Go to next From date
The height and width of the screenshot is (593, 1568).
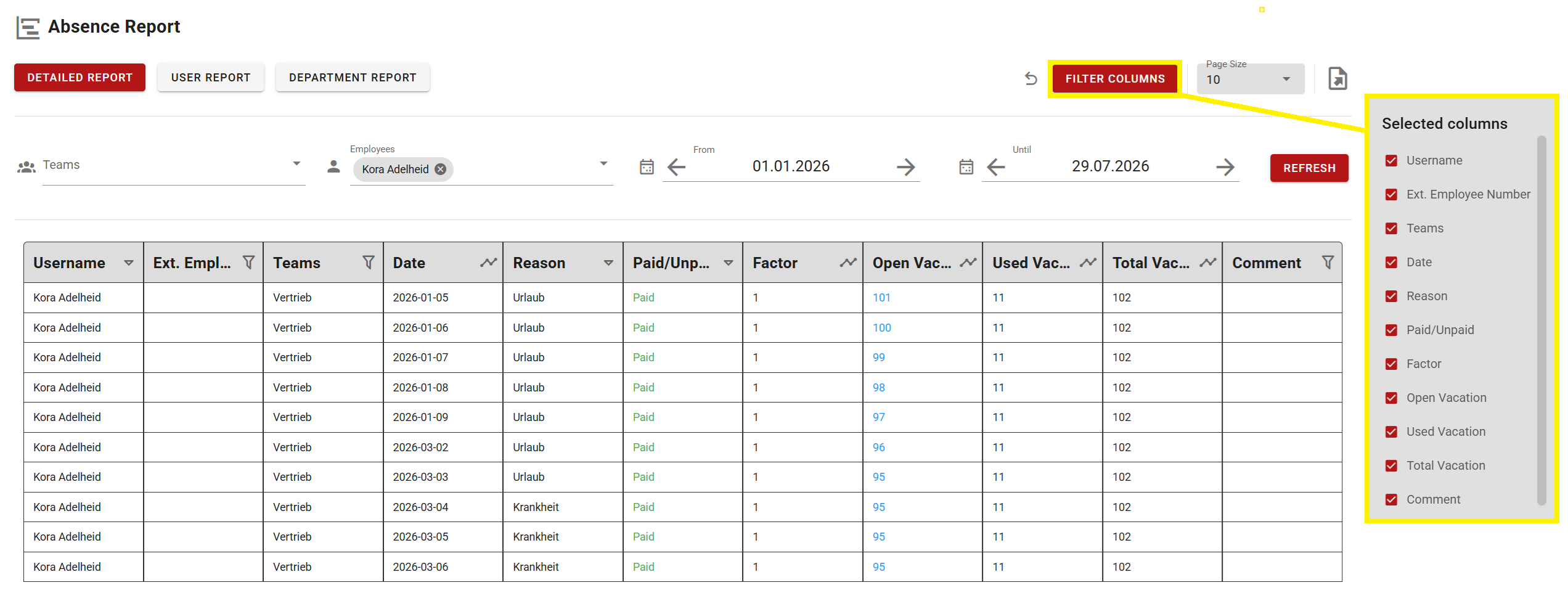pyautogui.click(x=905, y=167)
